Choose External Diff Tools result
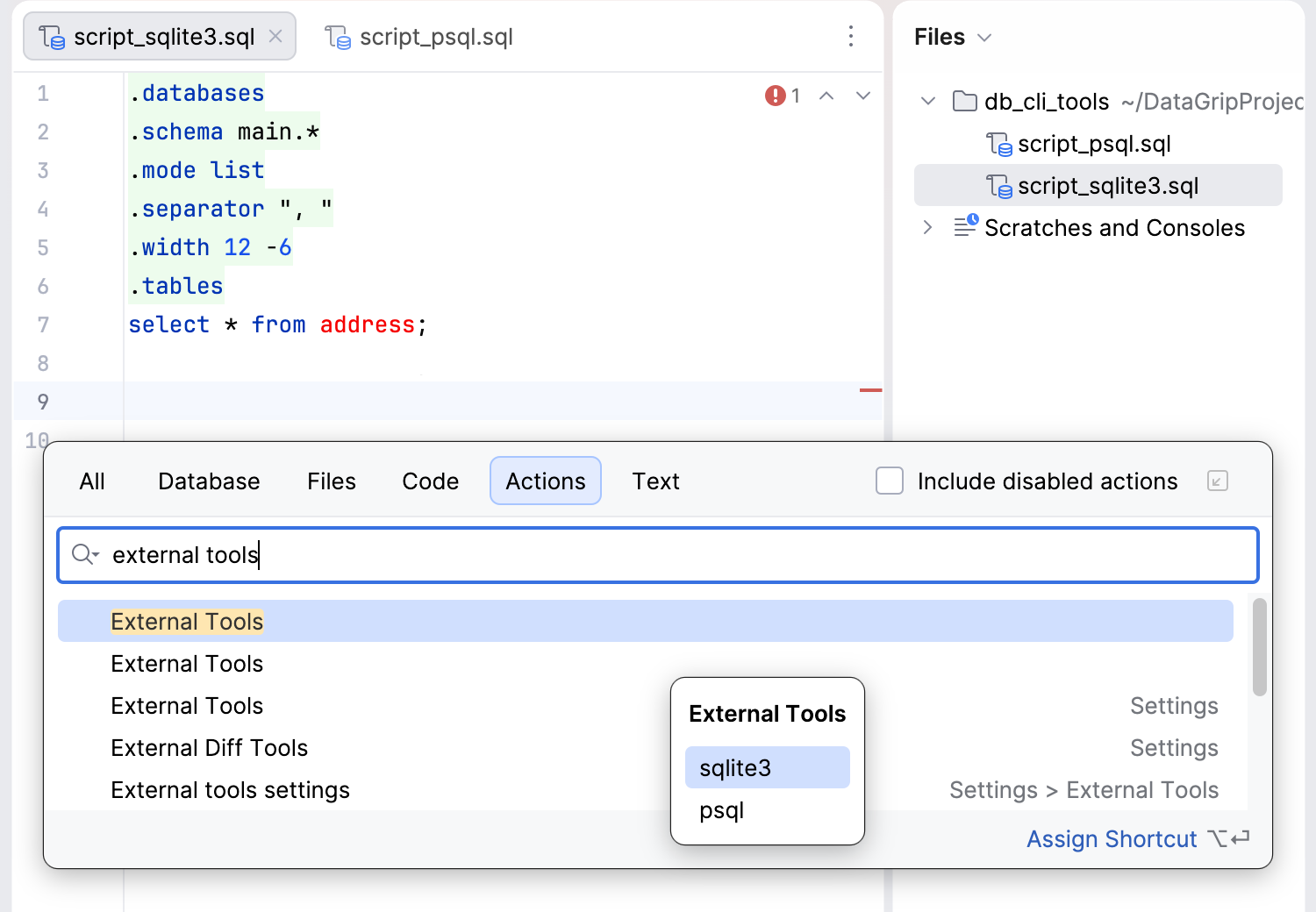Screen dimensions: 1316x912 [209, 748]
